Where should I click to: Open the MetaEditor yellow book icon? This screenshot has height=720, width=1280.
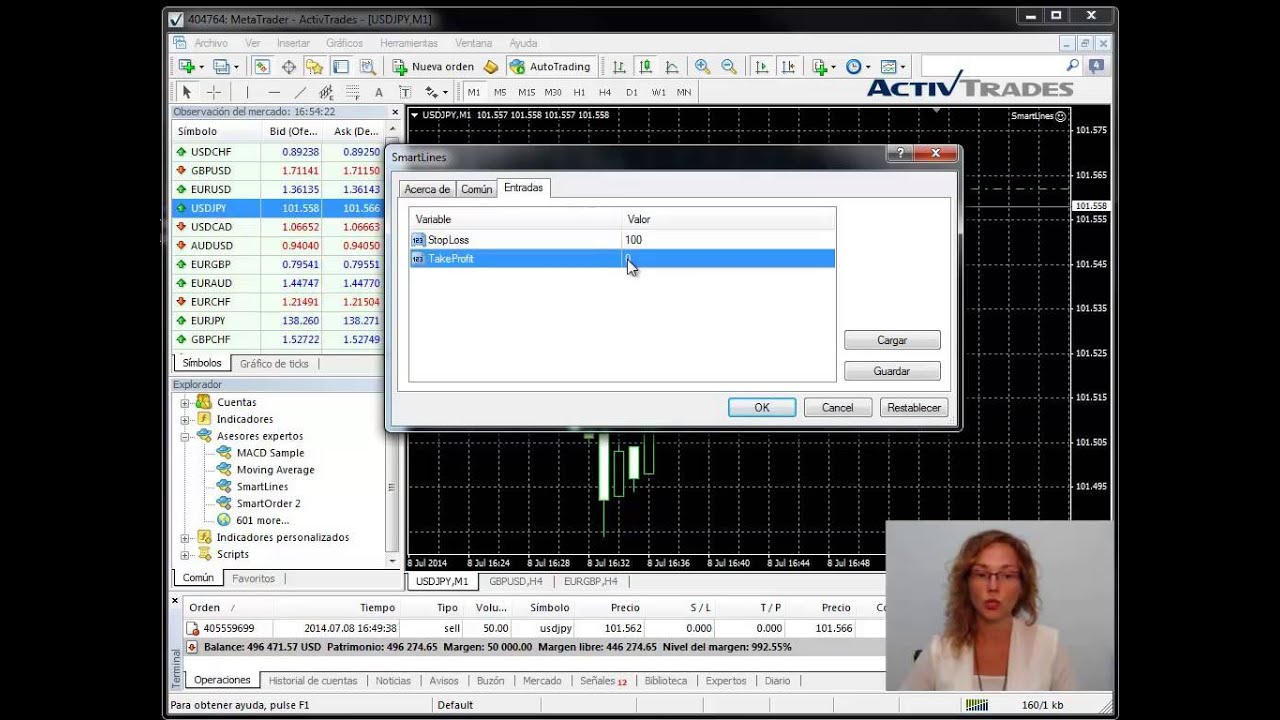click(x=491, y=67)
